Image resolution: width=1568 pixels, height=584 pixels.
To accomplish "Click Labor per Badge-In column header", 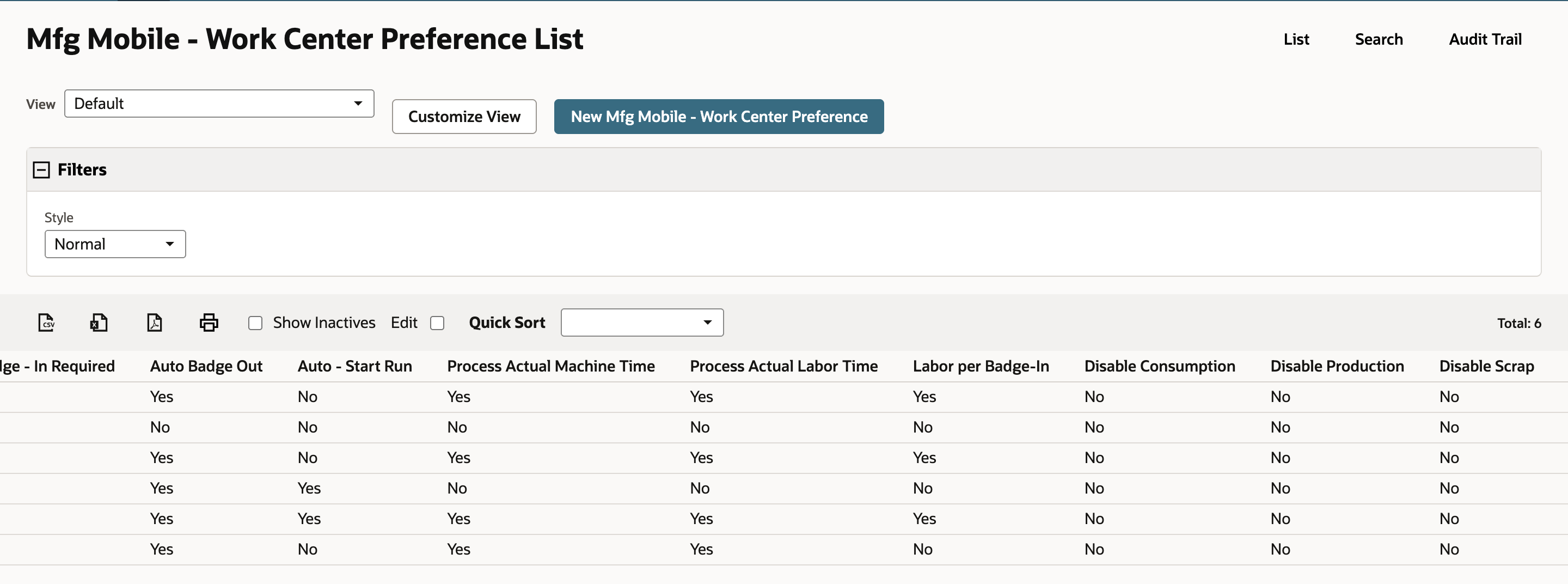I will click(x=981, y=366).
